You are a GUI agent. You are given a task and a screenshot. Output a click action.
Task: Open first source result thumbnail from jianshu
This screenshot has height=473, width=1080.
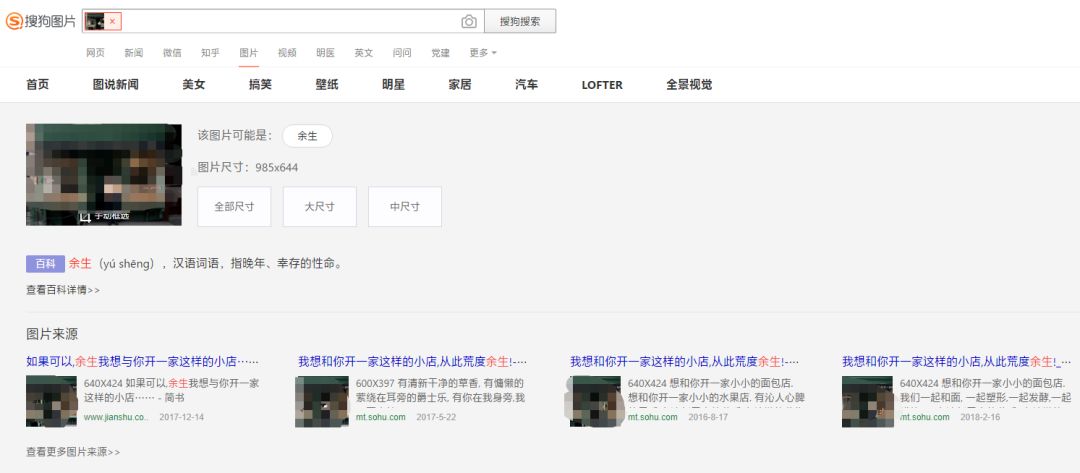(51, 401)
